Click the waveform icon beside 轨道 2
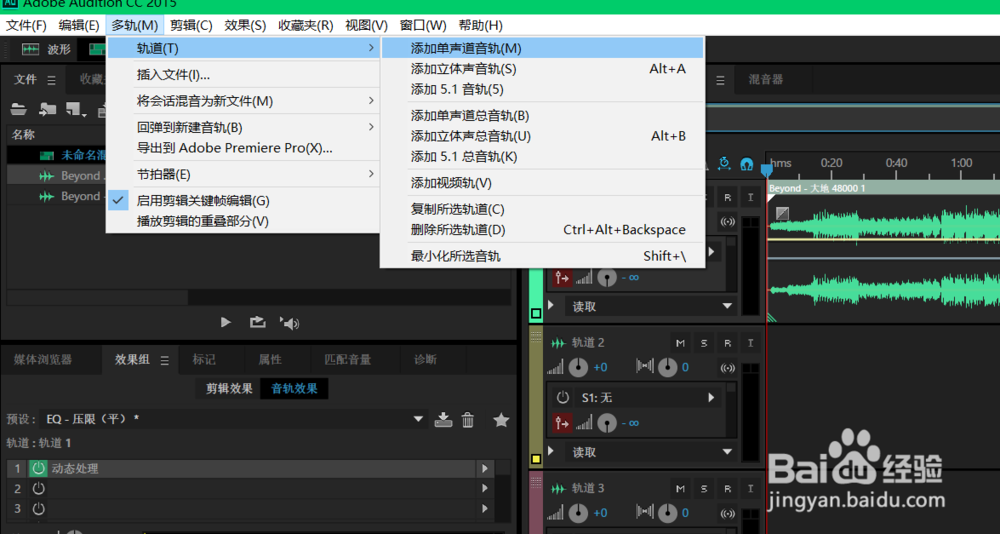 558,343
